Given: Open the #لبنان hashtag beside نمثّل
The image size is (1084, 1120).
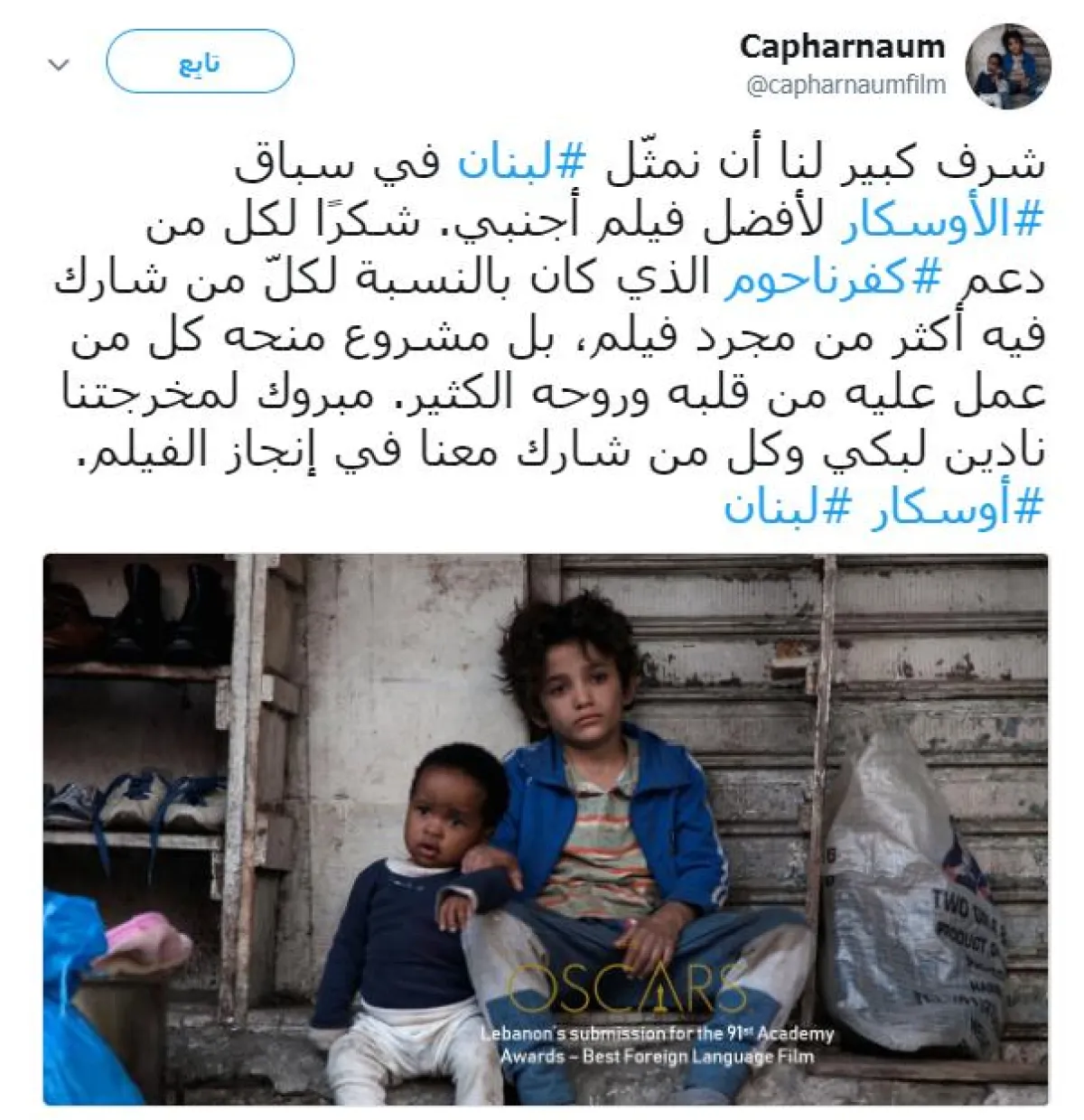Looking at the screenshot, I should (x=522, y=163).
